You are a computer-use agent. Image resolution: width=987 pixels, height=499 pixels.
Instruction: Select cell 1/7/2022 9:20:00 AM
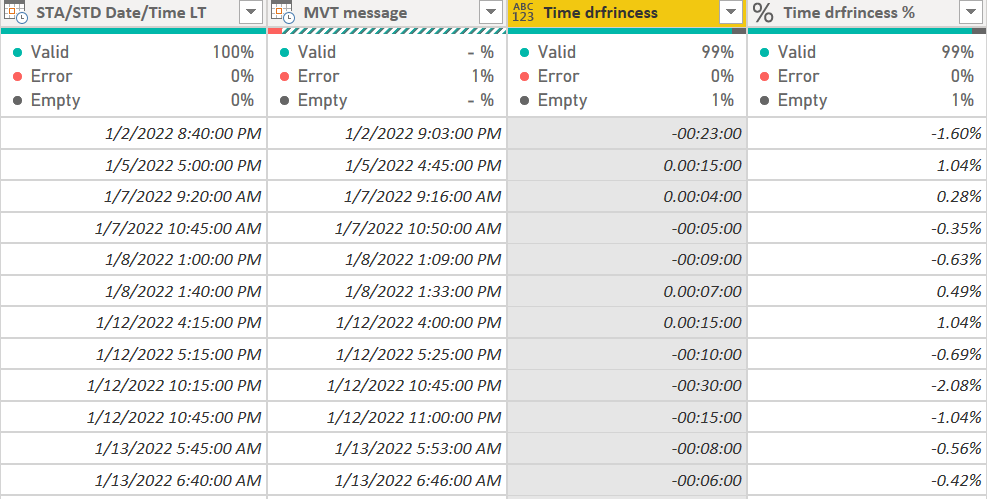133,196
